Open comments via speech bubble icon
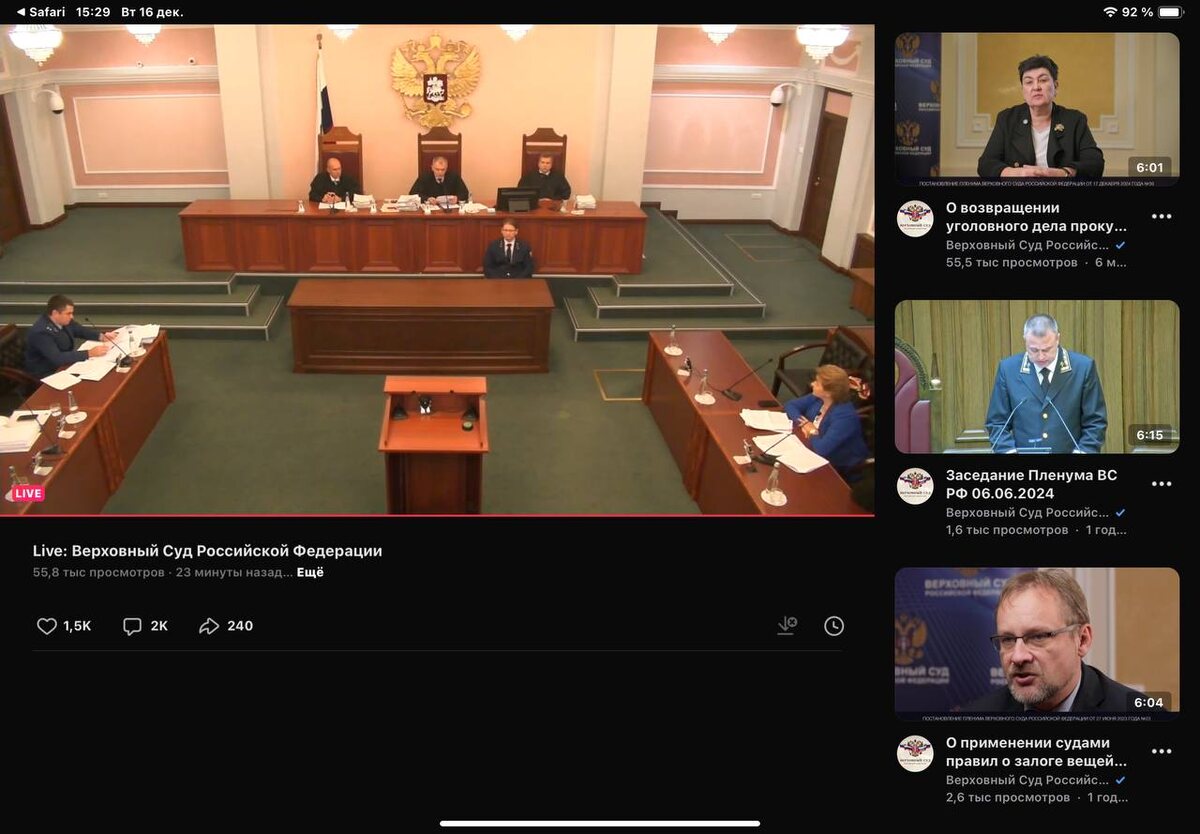 132,626
